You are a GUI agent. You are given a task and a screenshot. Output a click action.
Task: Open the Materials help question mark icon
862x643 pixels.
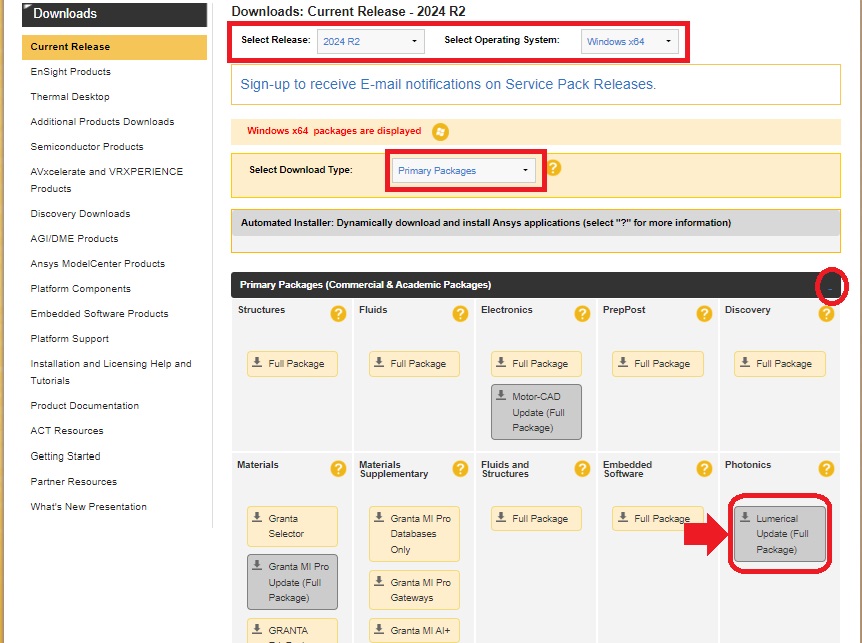click(x=338, y=469)
